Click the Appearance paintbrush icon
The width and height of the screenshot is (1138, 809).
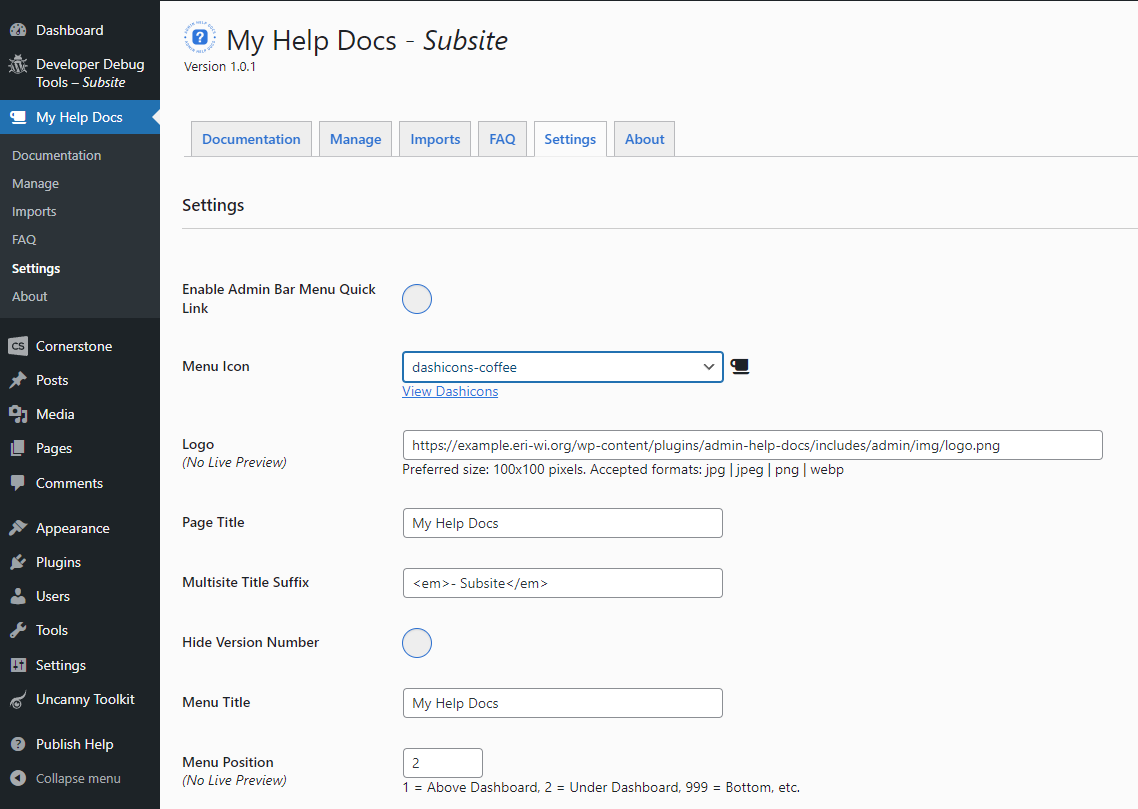click(17, 527)
